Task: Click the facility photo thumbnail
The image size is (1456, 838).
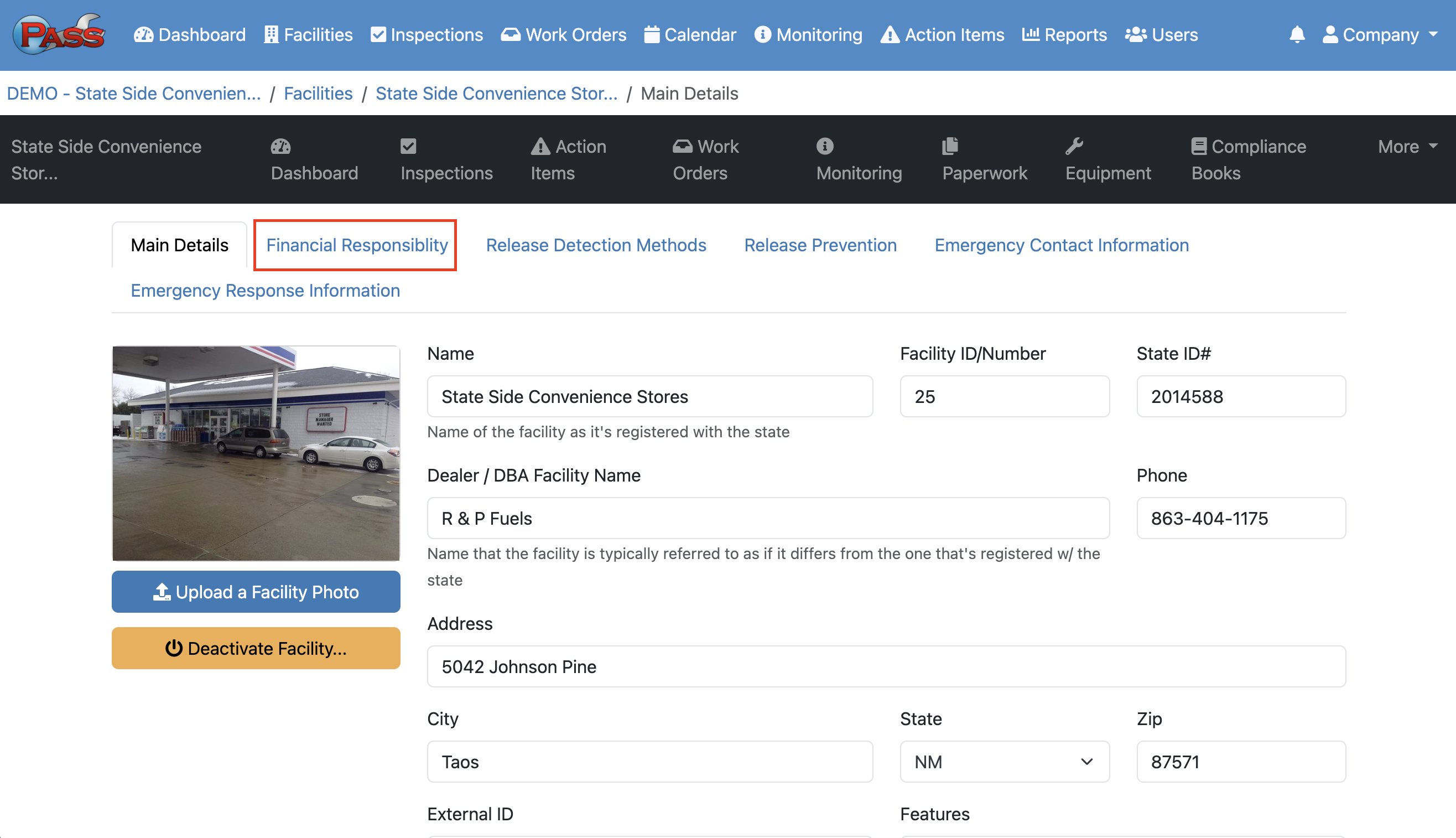Action: coord(256,453)
